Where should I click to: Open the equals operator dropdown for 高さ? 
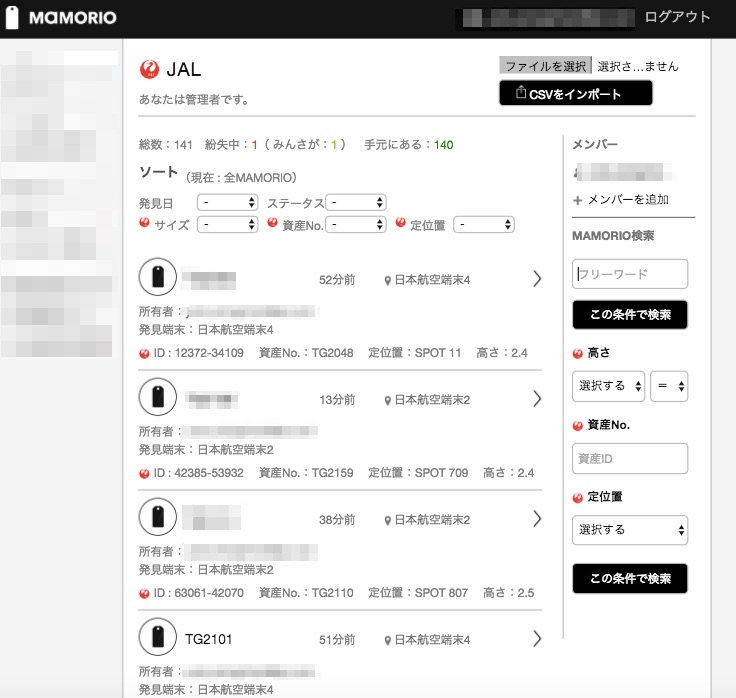669,386
